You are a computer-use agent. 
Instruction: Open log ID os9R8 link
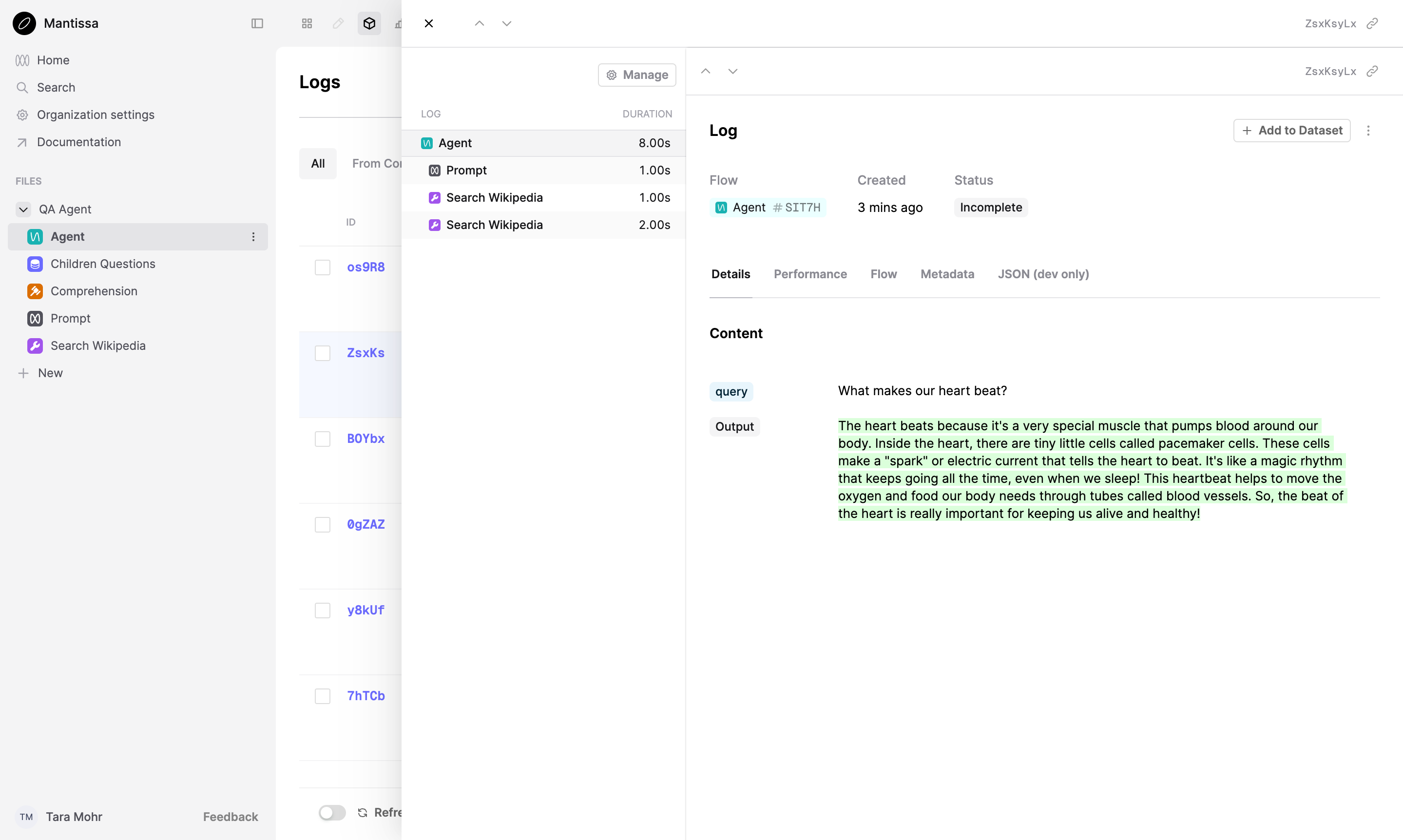click(x=365, y=267)
